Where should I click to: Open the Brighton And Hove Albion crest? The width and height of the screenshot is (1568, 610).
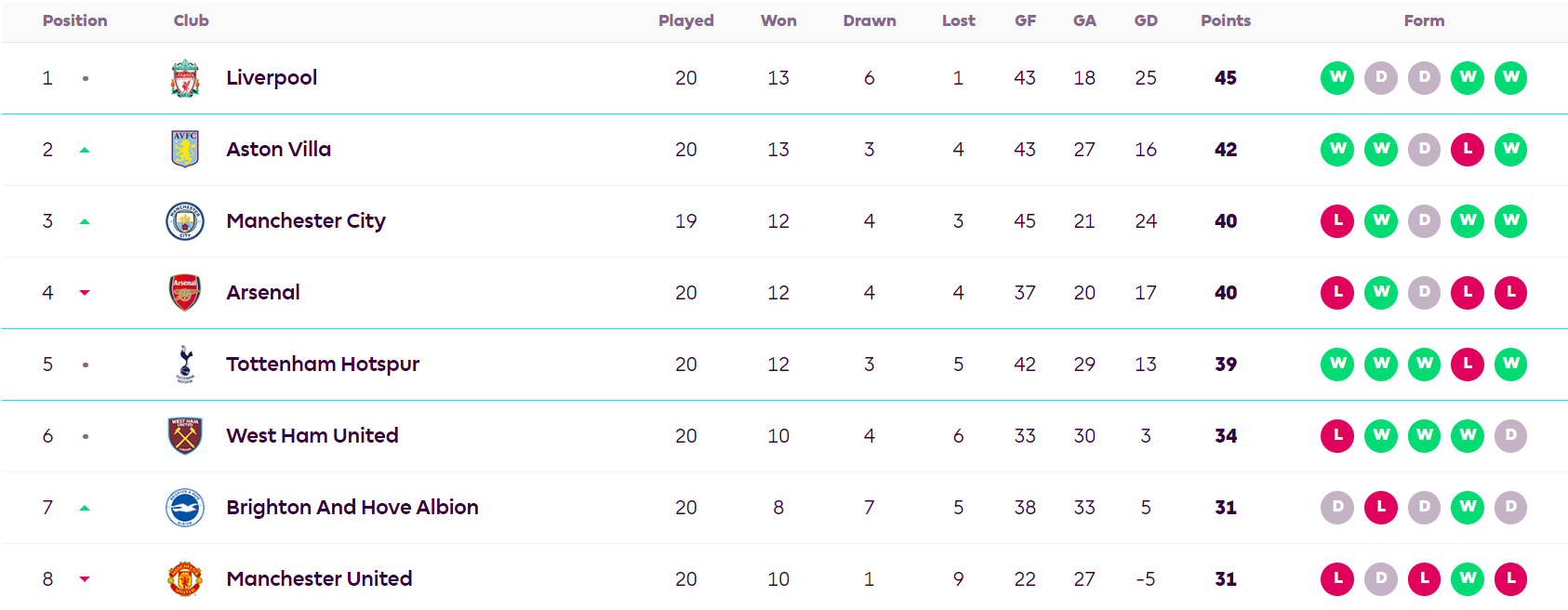(185, 508)
